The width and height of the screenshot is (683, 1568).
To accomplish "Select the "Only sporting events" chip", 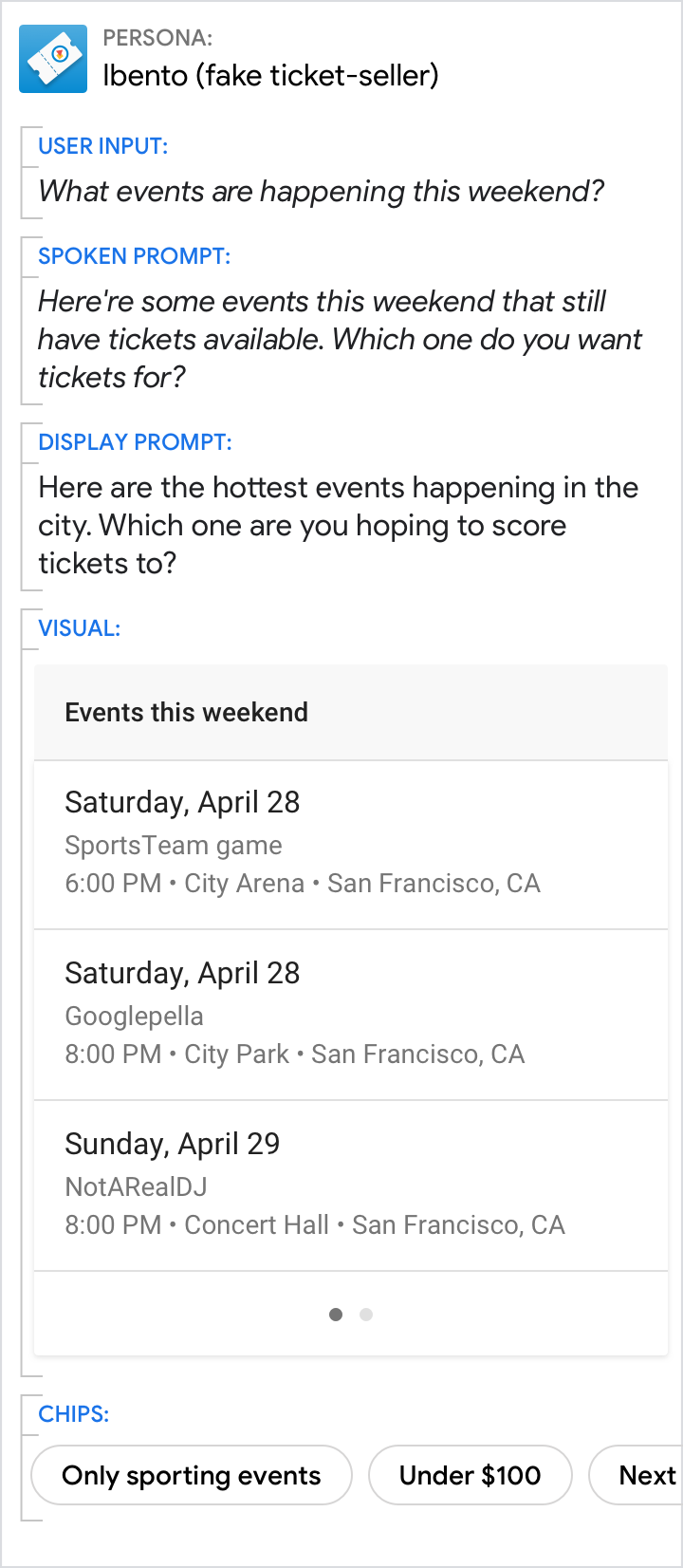I will point(192,1475).
